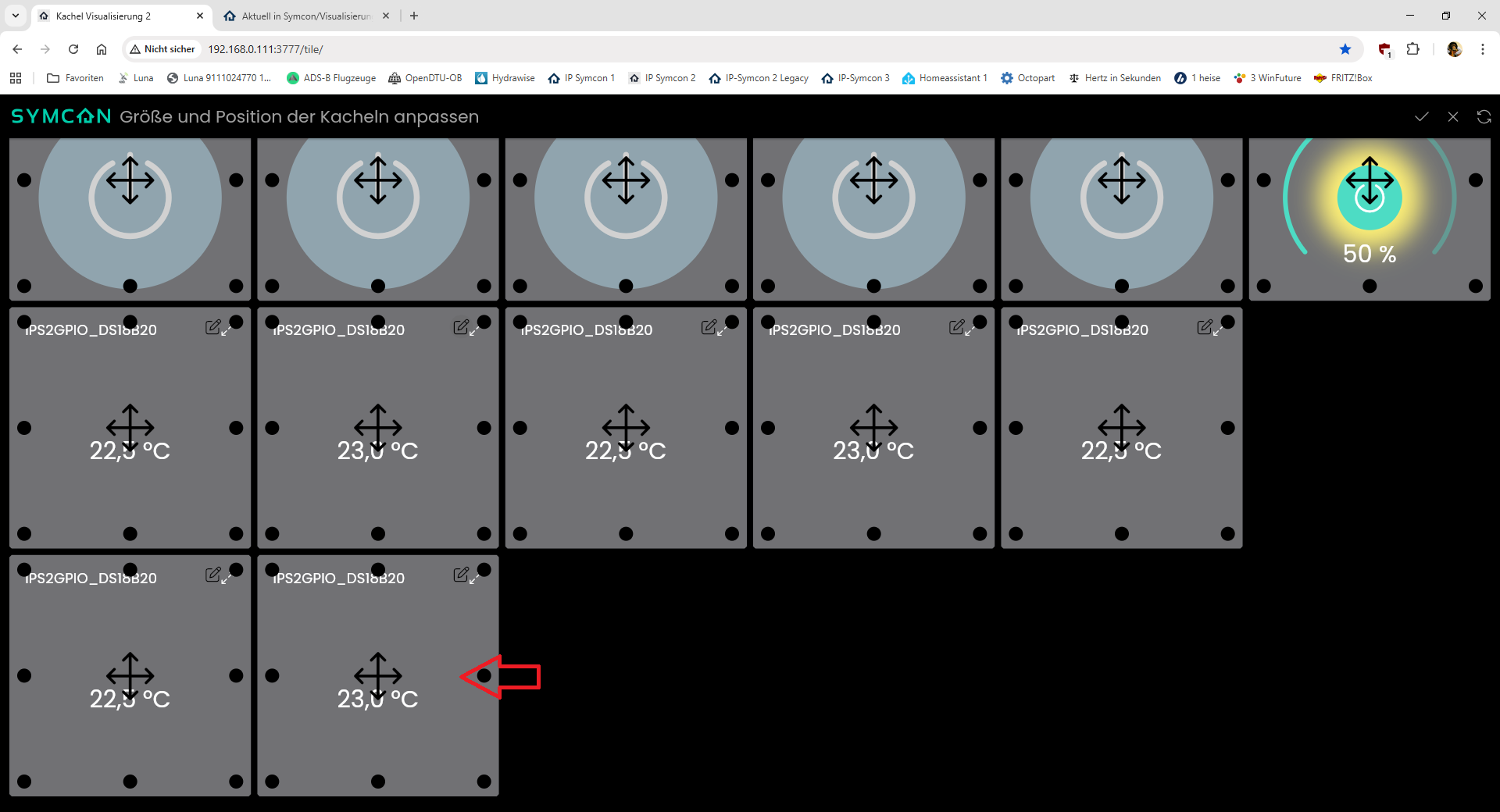Open a new browser tab

pos(414,16)
